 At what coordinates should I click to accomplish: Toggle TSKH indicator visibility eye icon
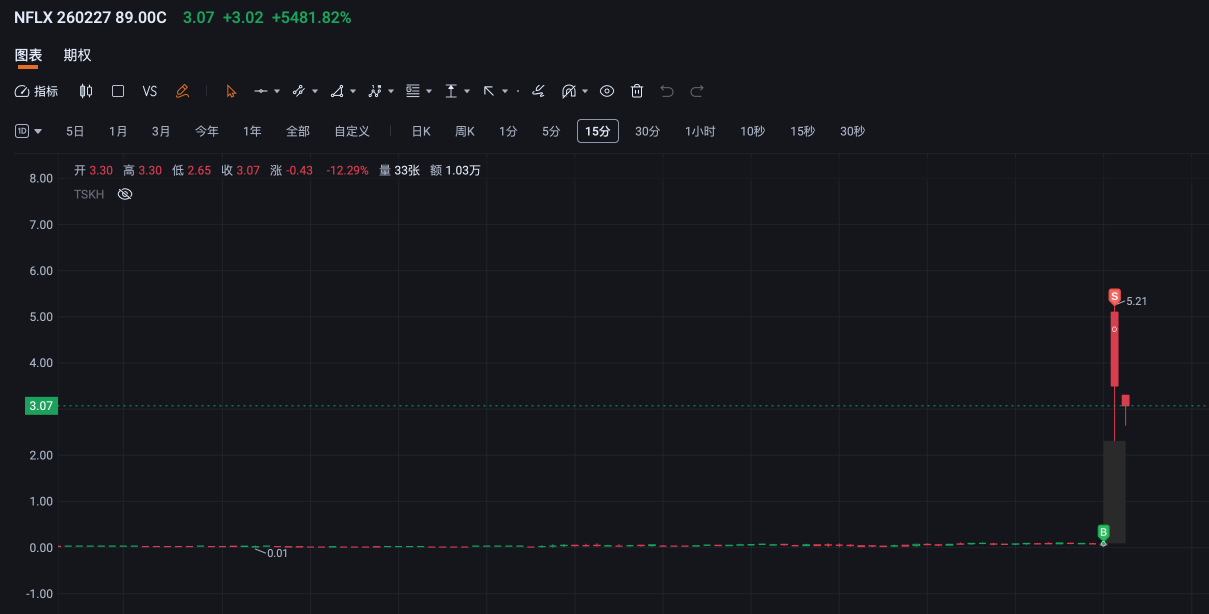click(125, 194)
